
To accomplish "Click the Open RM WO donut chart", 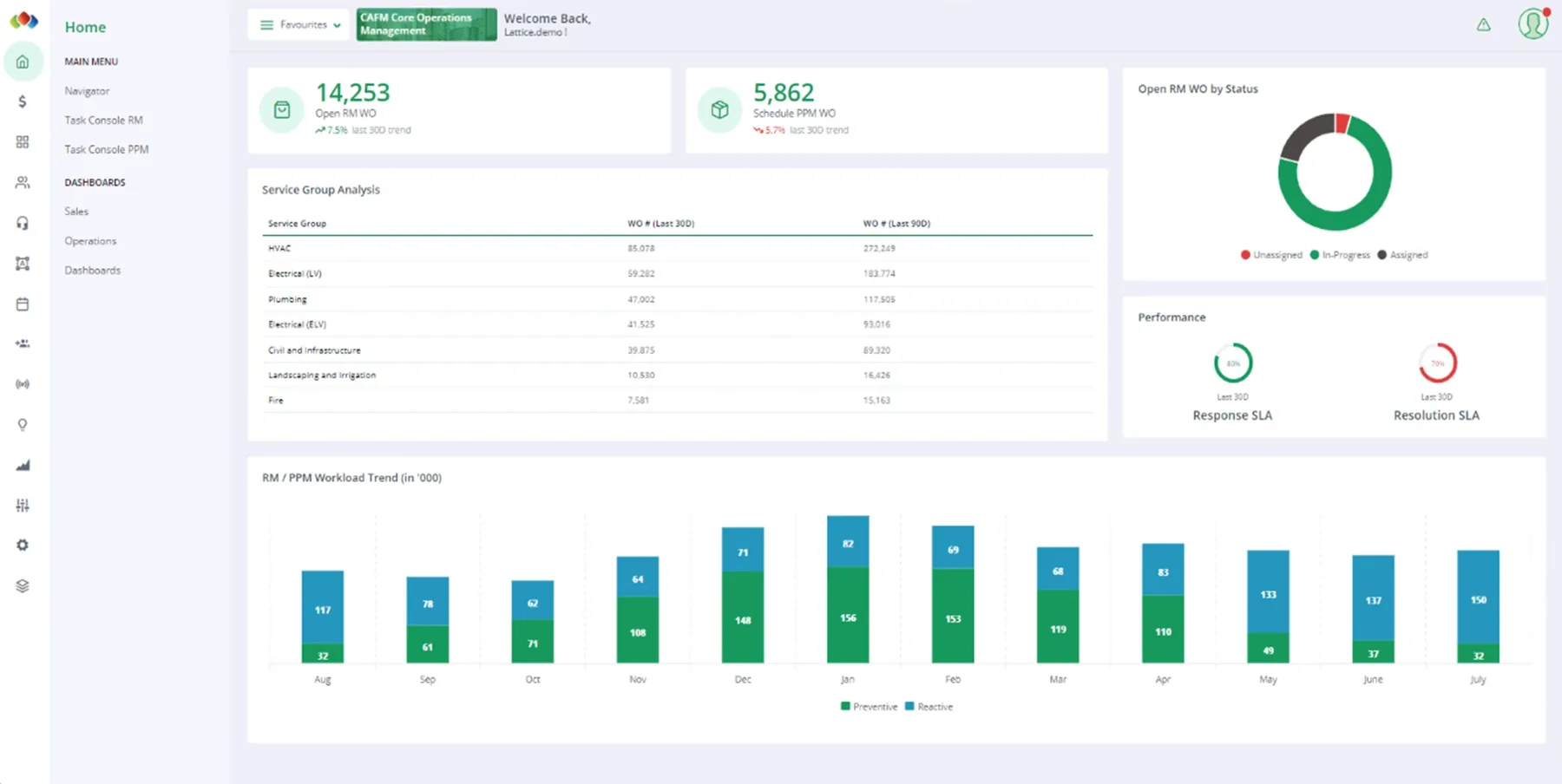I will tap(1335, 172).
